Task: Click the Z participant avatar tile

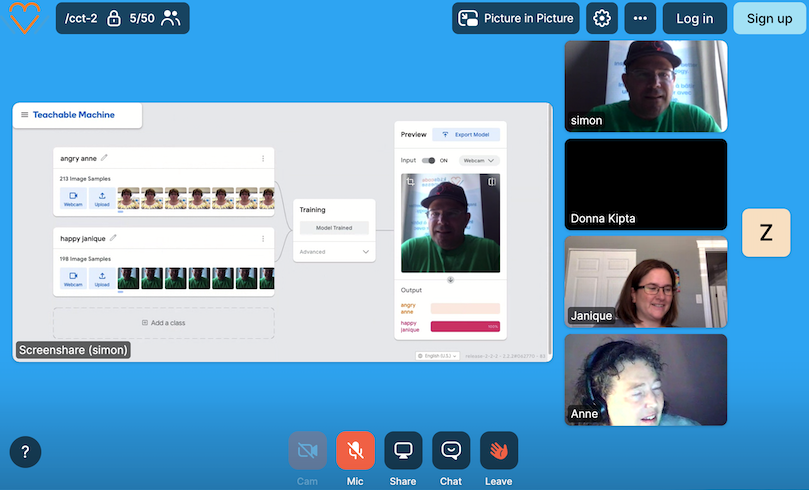Action: tap(766, 233)
